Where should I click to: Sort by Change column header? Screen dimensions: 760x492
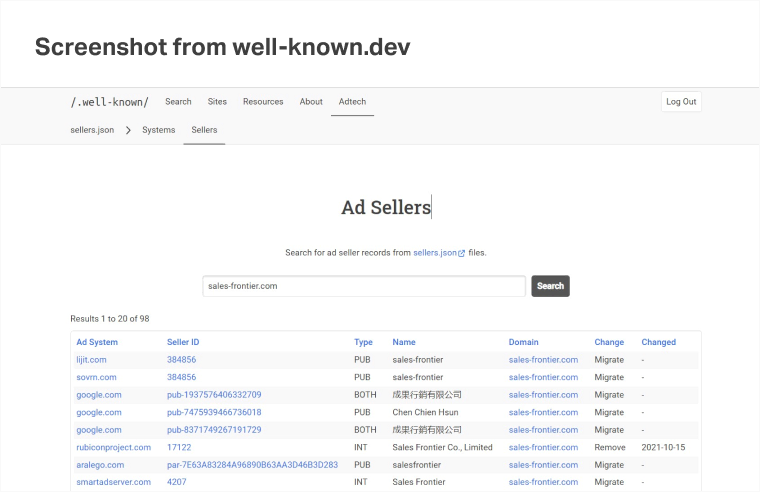[x=609, y=342]
